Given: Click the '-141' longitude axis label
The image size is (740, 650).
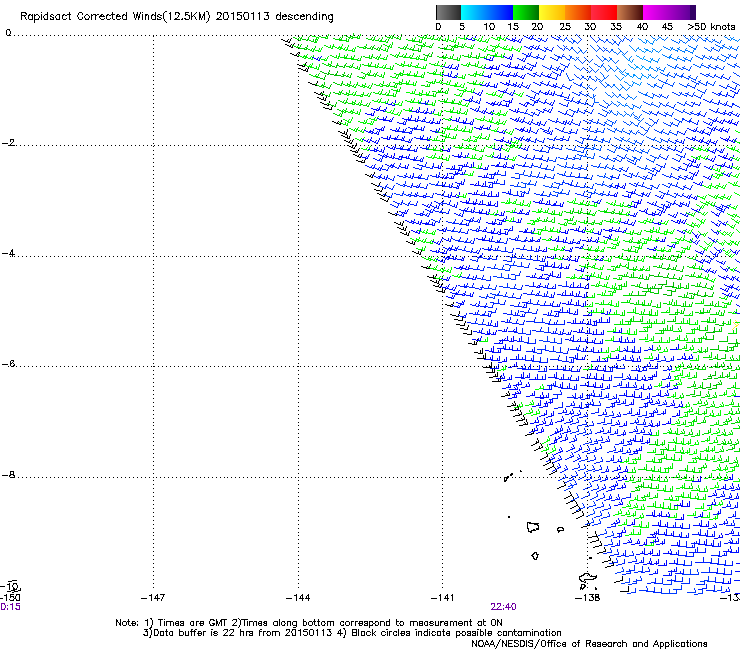Looking at the screenshot, I should pos(443,598).
